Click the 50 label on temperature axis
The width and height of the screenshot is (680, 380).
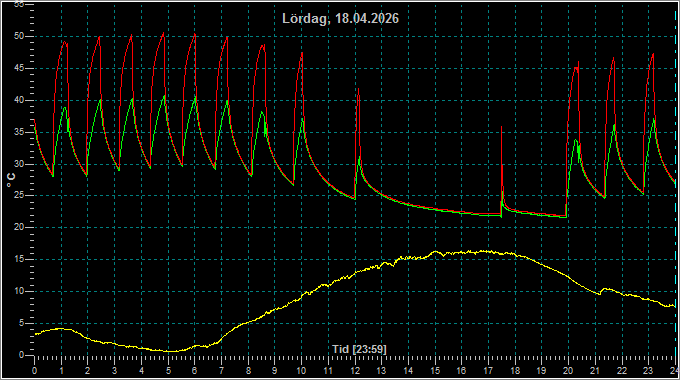[x=19, y=36]
